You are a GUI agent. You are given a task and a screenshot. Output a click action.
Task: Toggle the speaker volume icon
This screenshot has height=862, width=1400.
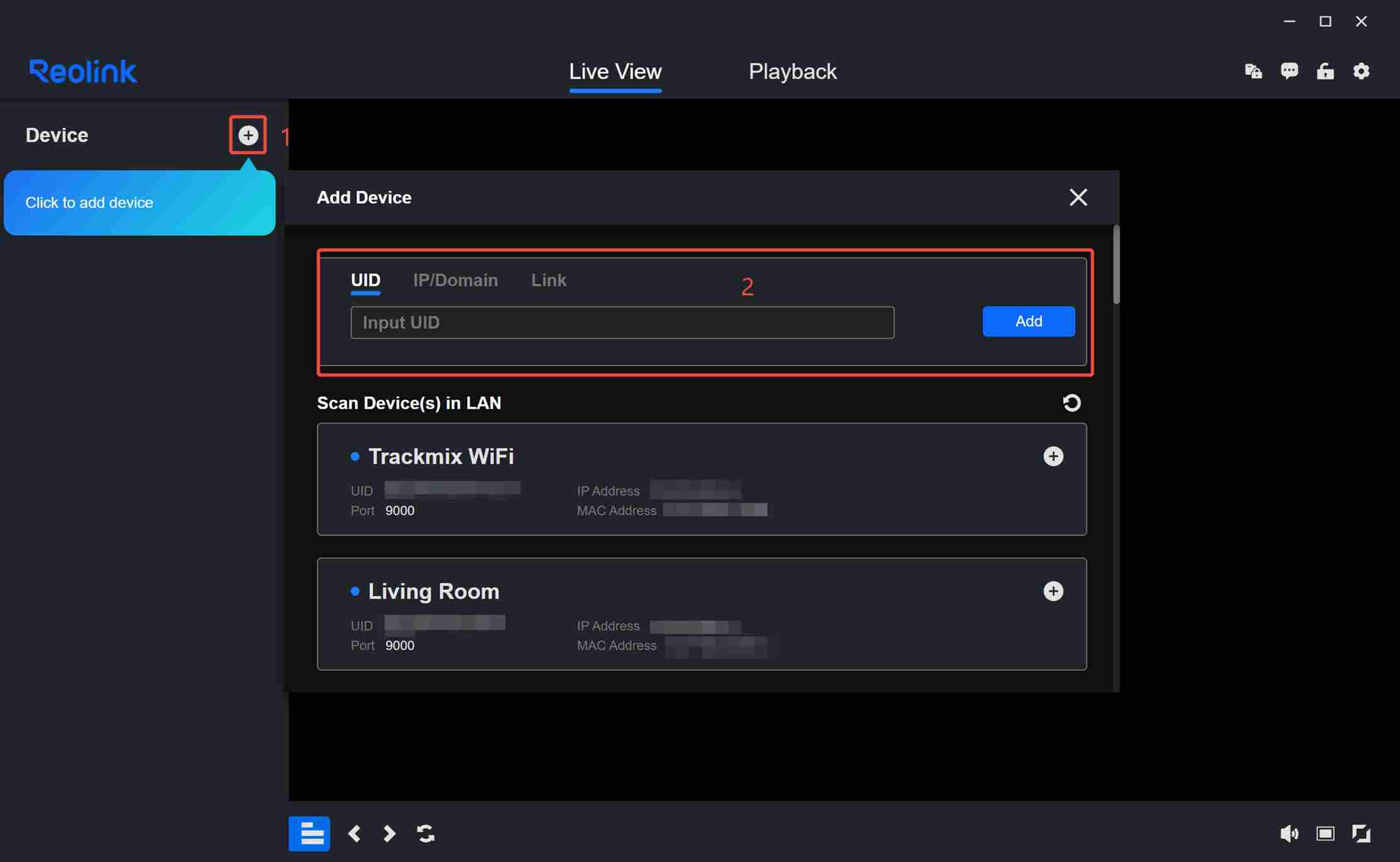point(1289,834)
